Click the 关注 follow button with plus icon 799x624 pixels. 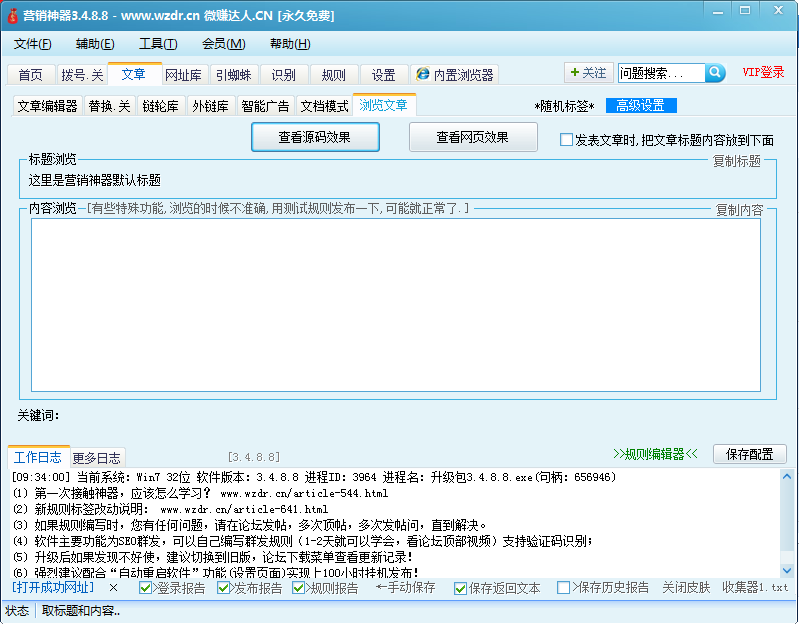click(x=587, y=73)
